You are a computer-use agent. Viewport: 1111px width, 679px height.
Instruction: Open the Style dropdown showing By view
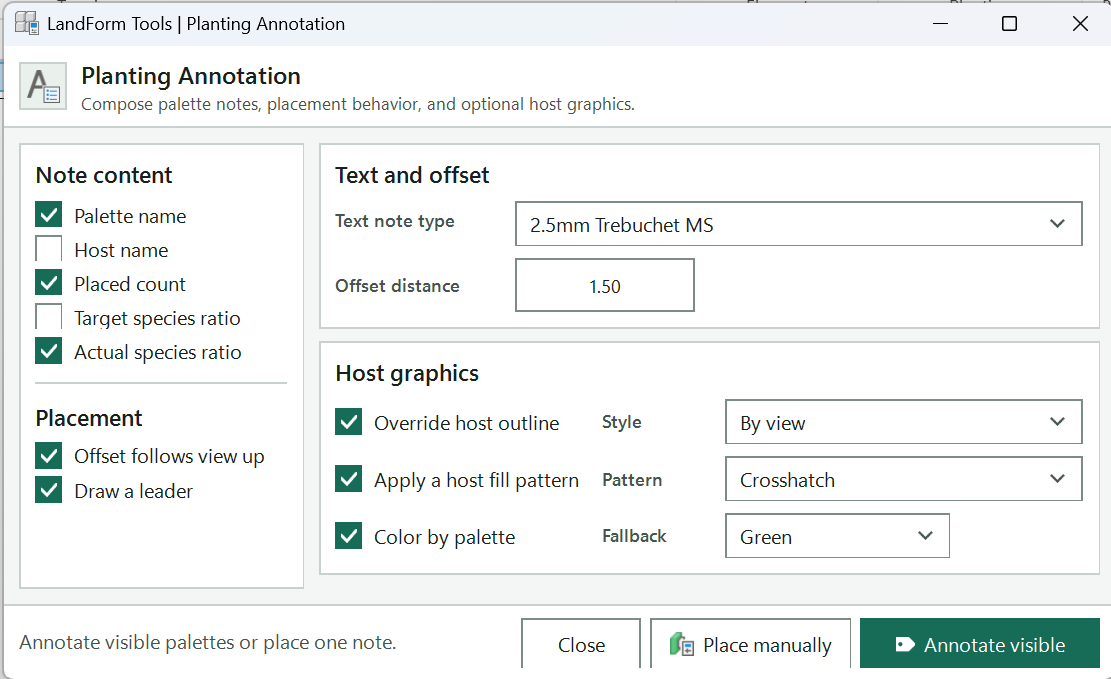point(903,422)
